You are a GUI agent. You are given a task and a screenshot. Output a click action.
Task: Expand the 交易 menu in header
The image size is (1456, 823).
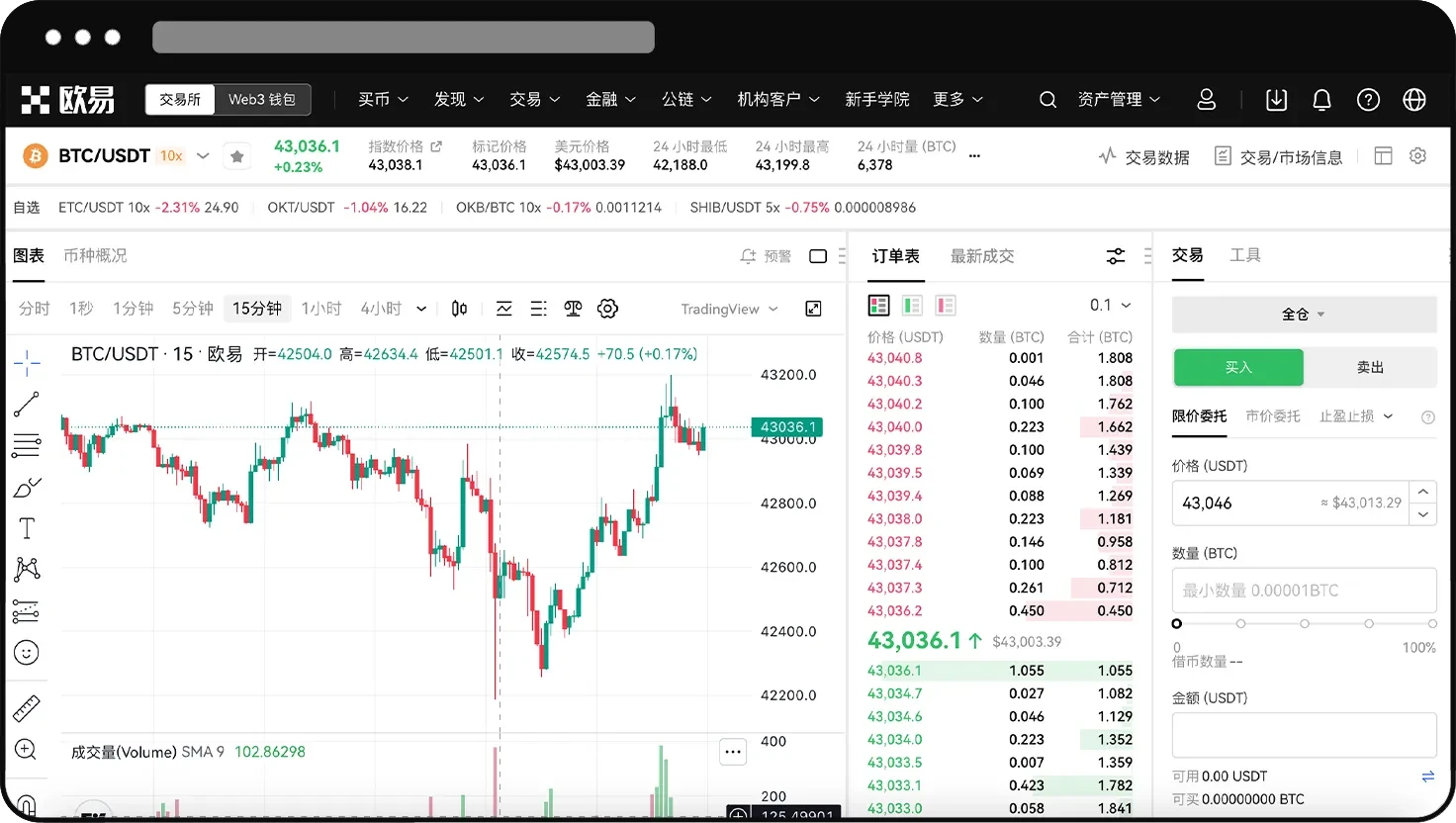(x=535, y=99)
